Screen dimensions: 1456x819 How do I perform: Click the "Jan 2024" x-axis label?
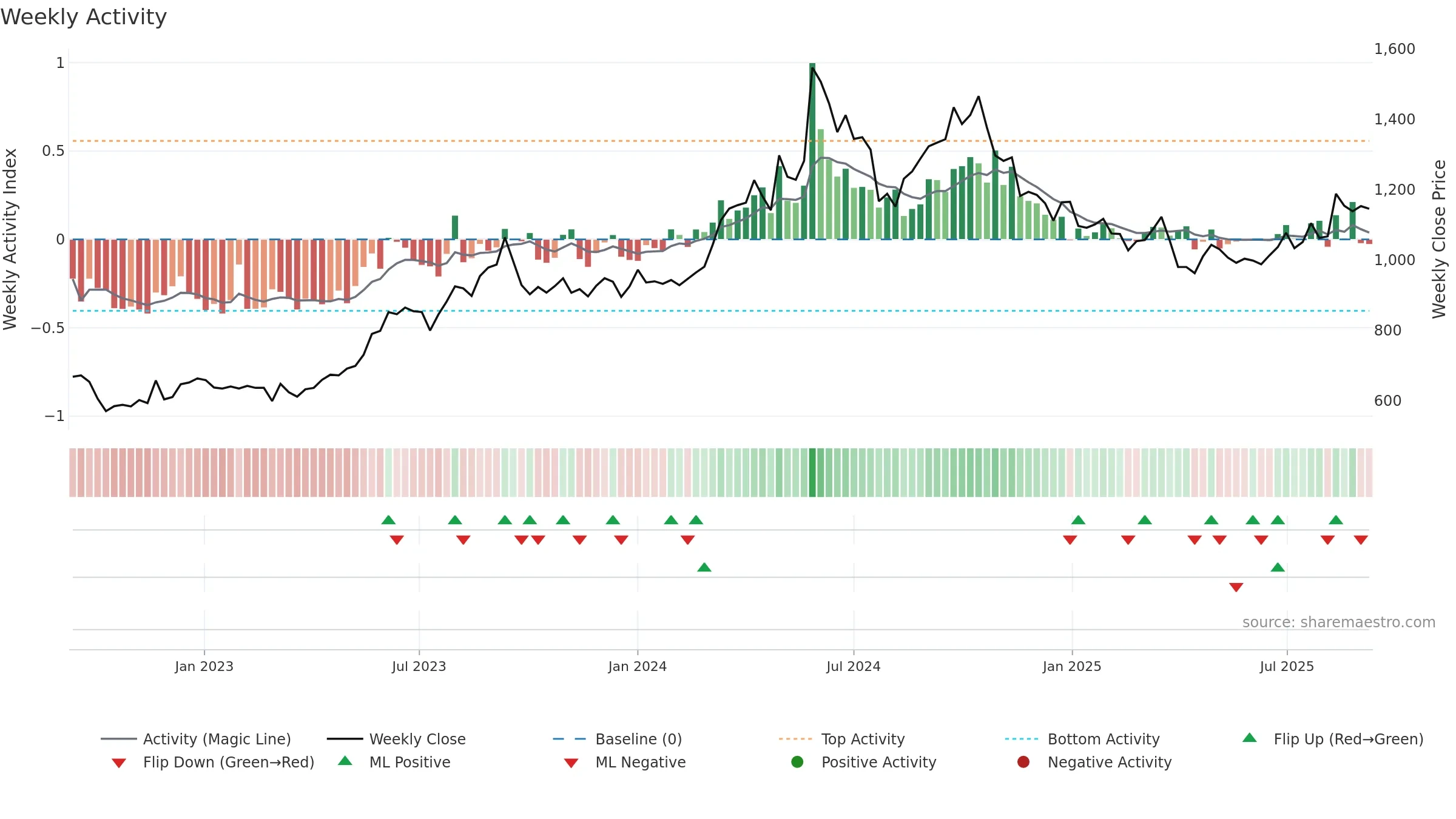coord(638,666)
